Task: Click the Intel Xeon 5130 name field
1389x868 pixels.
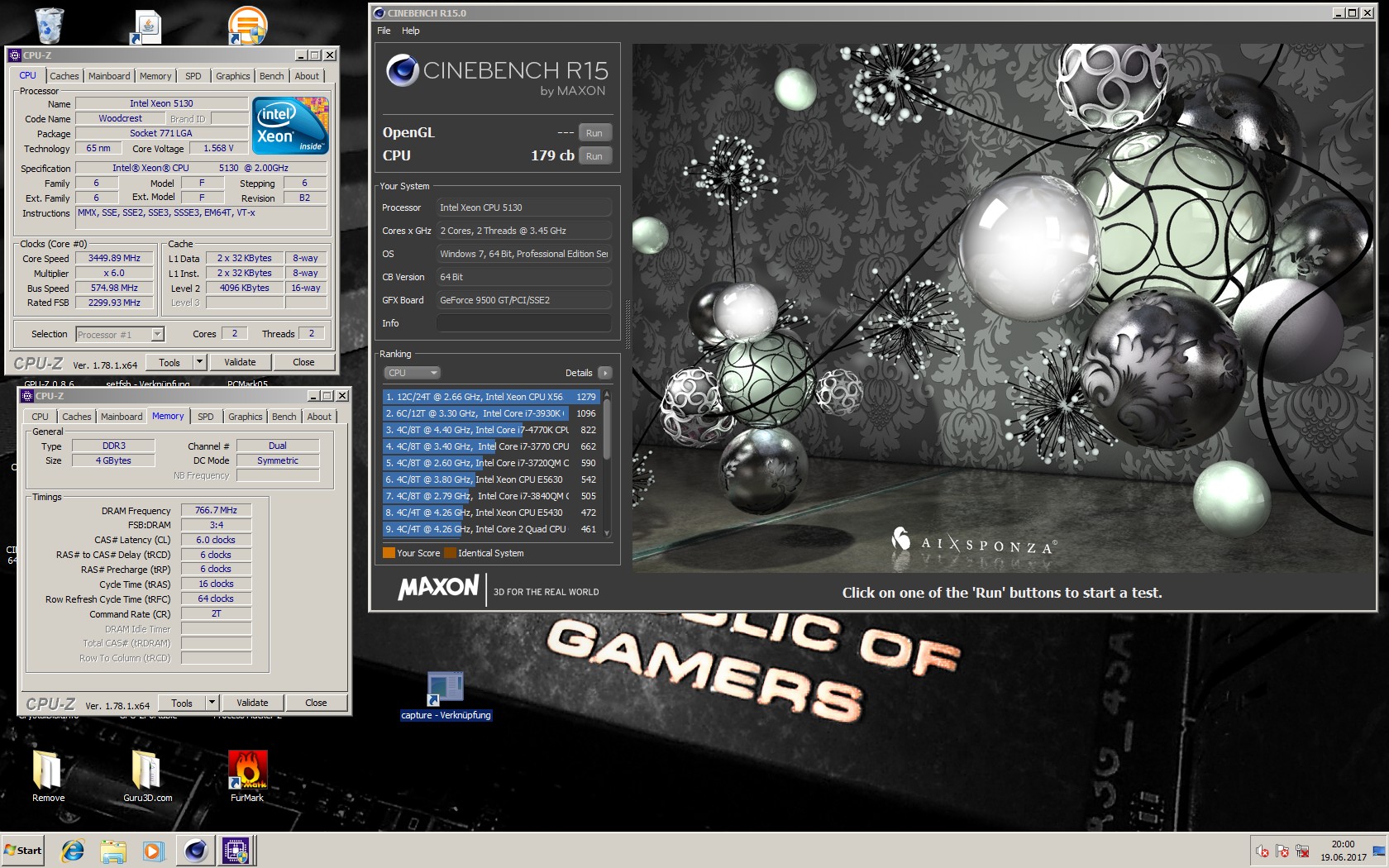Action: pos(161,103)
